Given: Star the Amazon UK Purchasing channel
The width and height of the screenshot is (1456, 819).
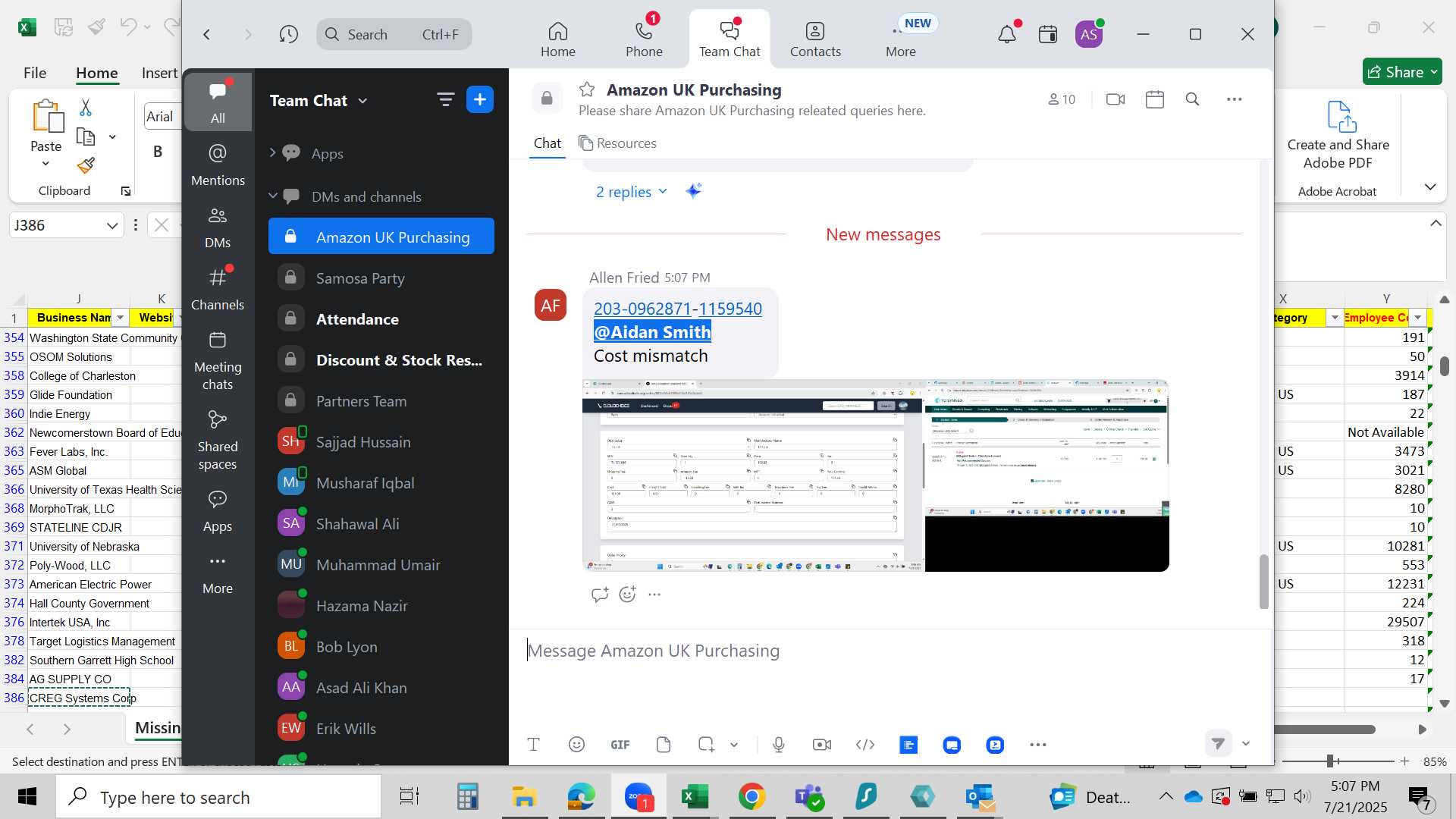Looking at the screenshot, I should coord(587,89).
